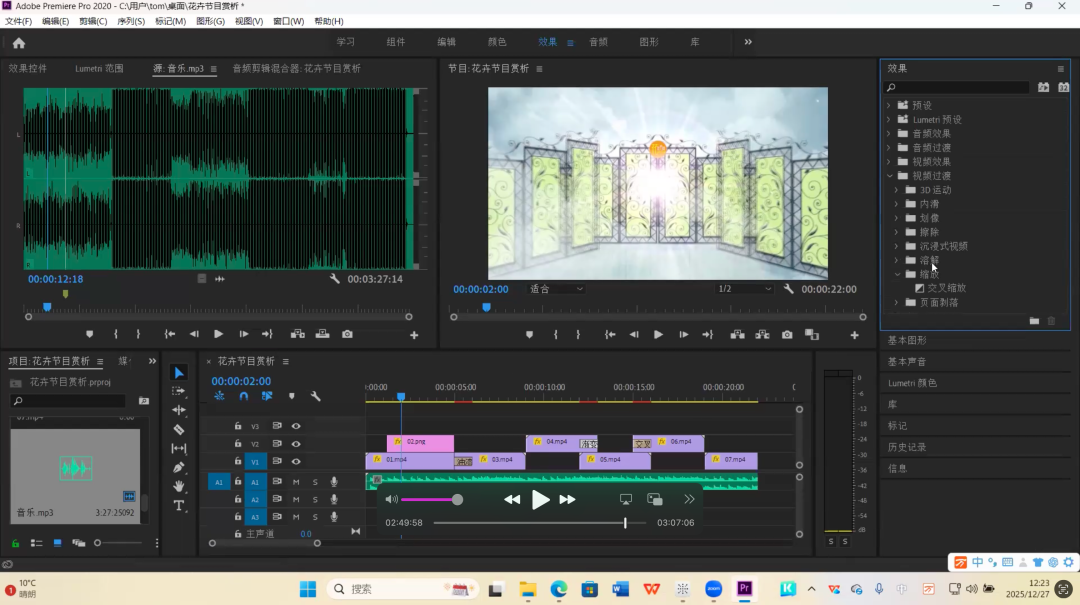1080x605 pixels.
Task: Collapse the 视频过渡 folder
Action: [889, 176]
